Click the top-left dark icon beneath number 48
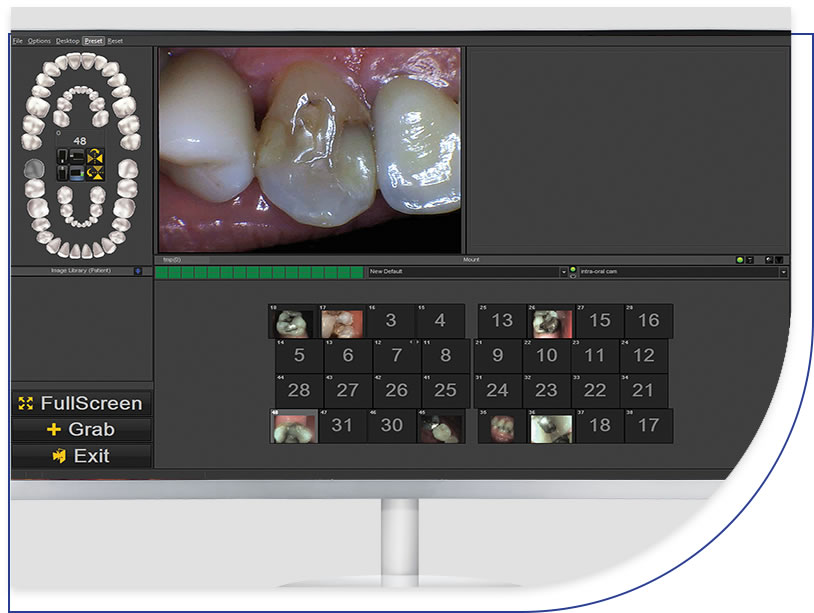This screenshot has width=814, height=613. point(64,156)
